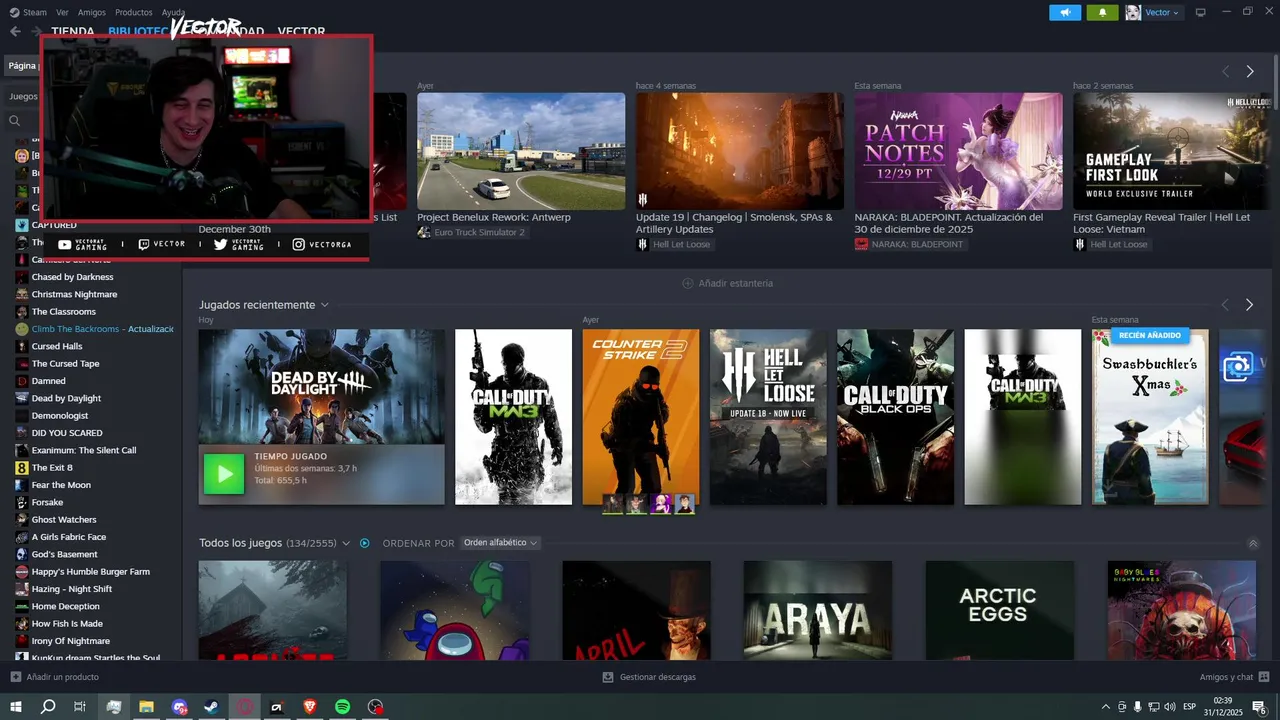The image size is (1280, 720).
Task: Select Happy's Humble Burger Farm entry
Action: pyautogui.click(x=90, y=572)
